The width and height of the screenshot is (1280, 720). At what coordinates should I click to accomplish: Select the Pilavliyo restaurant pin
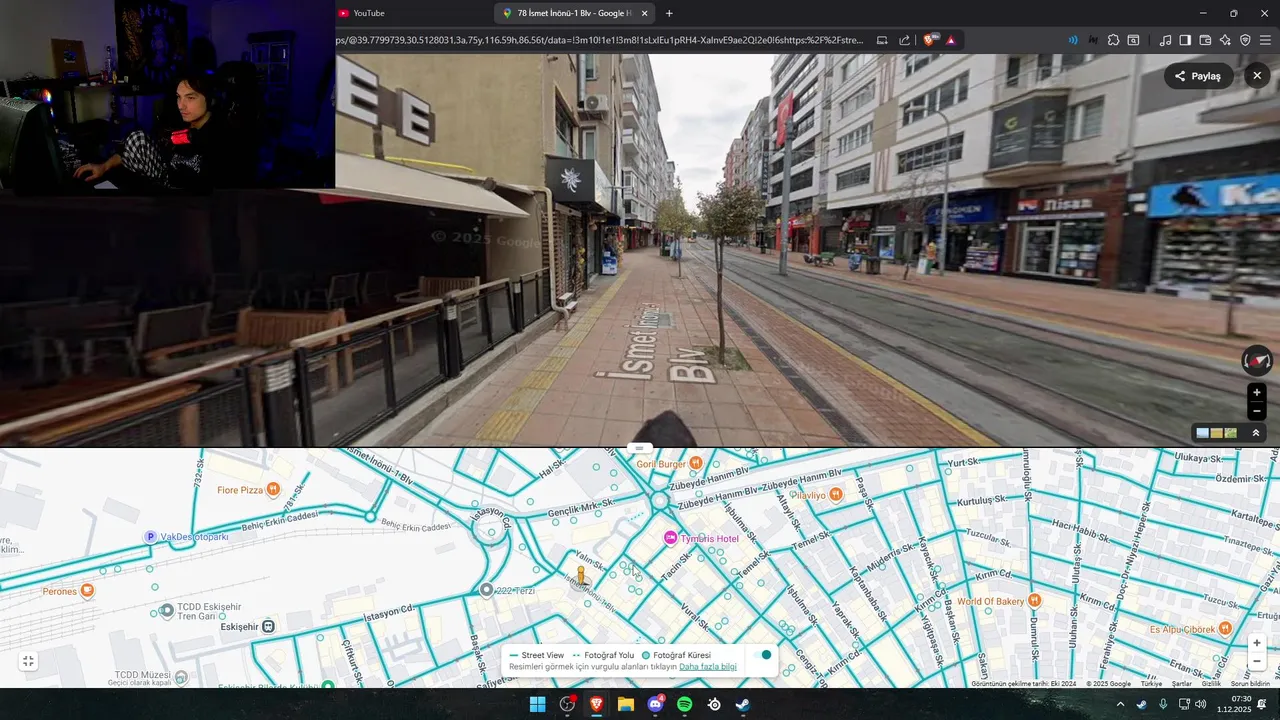(836, 494)
